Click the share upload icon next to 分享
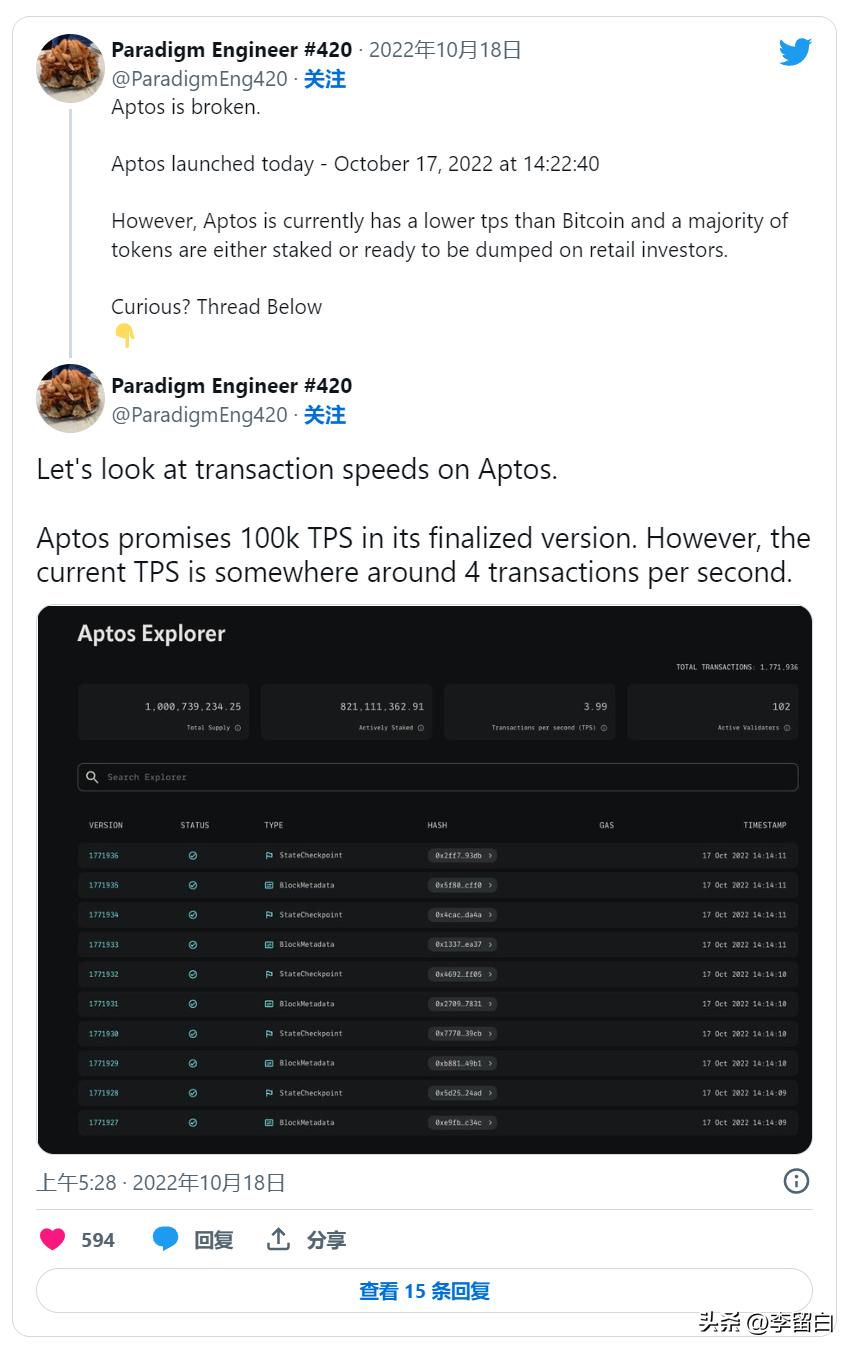This screenshot has height=1352, width=853. (x=279, y=1238)
